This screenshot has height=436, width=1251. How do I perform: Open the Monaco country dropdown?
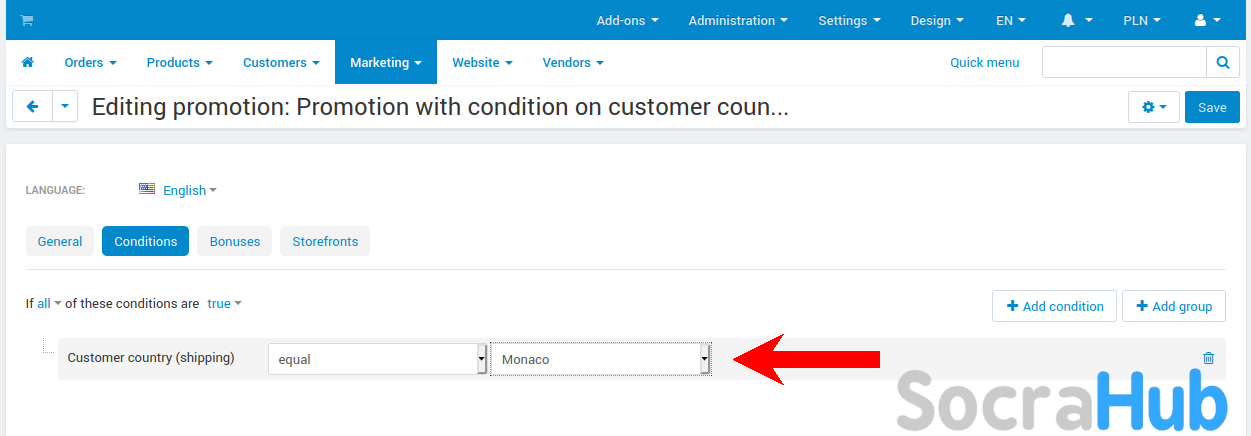pos(600,359)
